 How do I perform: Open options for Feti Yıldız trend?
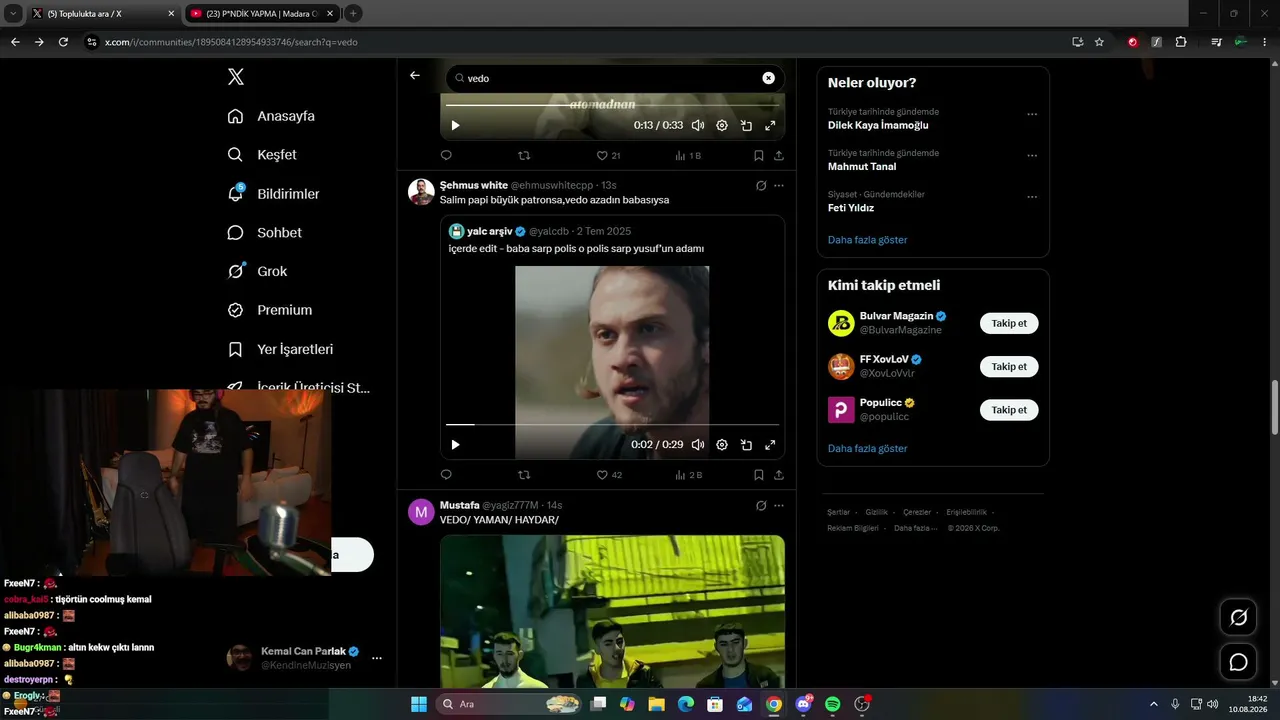coord(1032,197)
